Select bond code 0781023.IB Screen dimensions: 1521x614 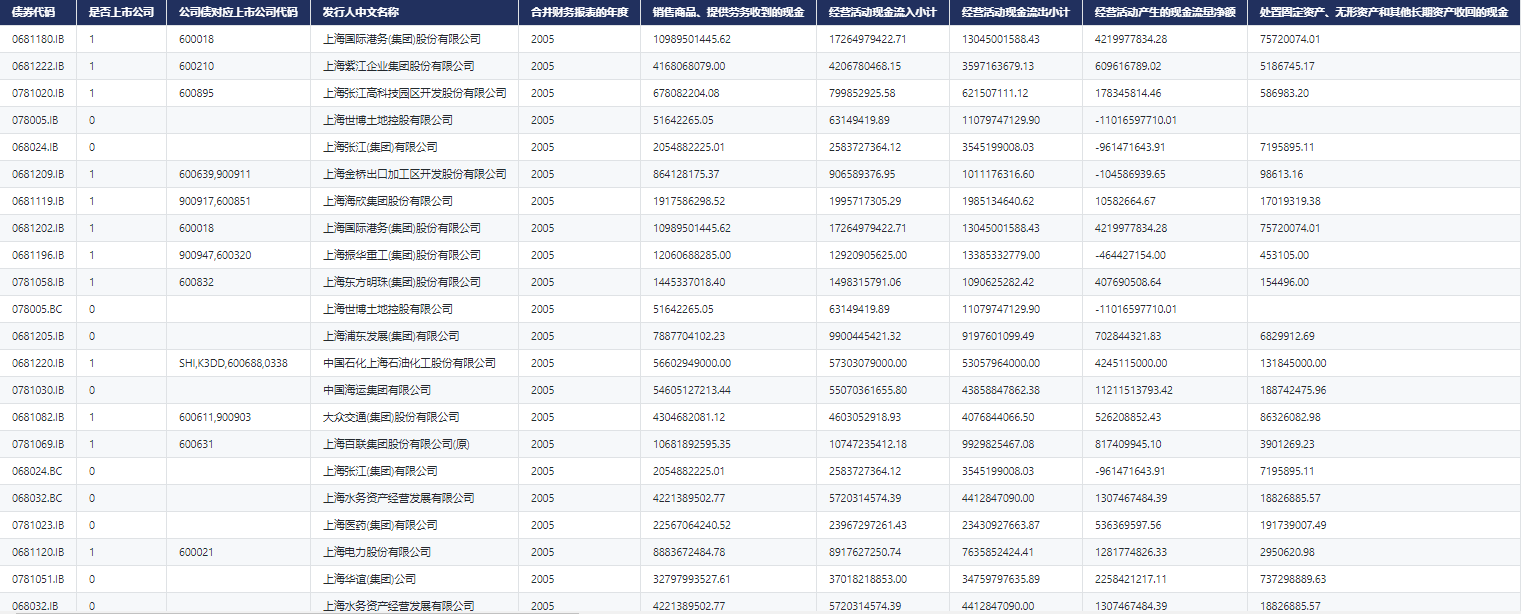[38, 525]
